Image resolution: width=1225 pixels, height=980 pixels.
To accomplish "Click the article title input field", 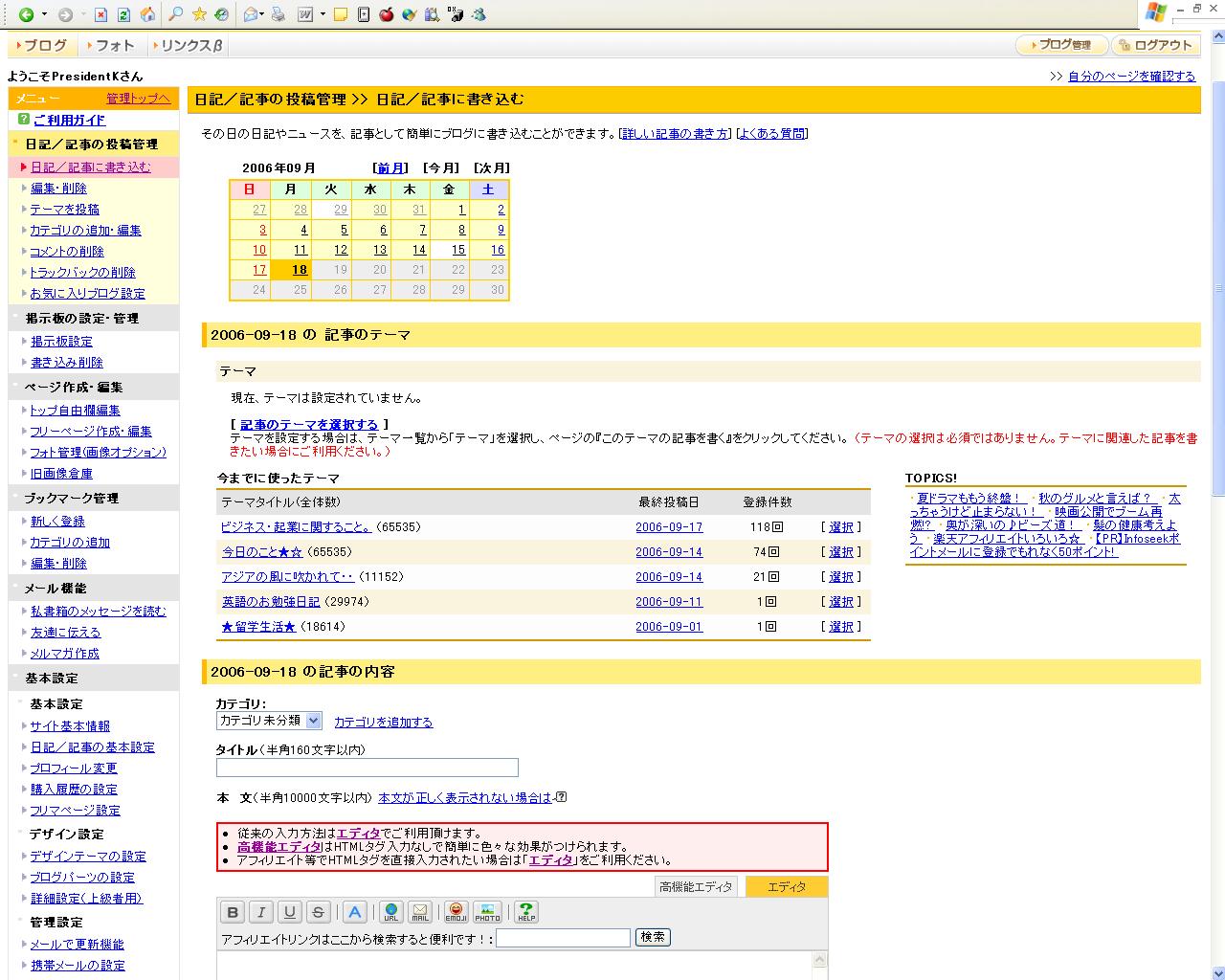I will click(x=367, y=768).
